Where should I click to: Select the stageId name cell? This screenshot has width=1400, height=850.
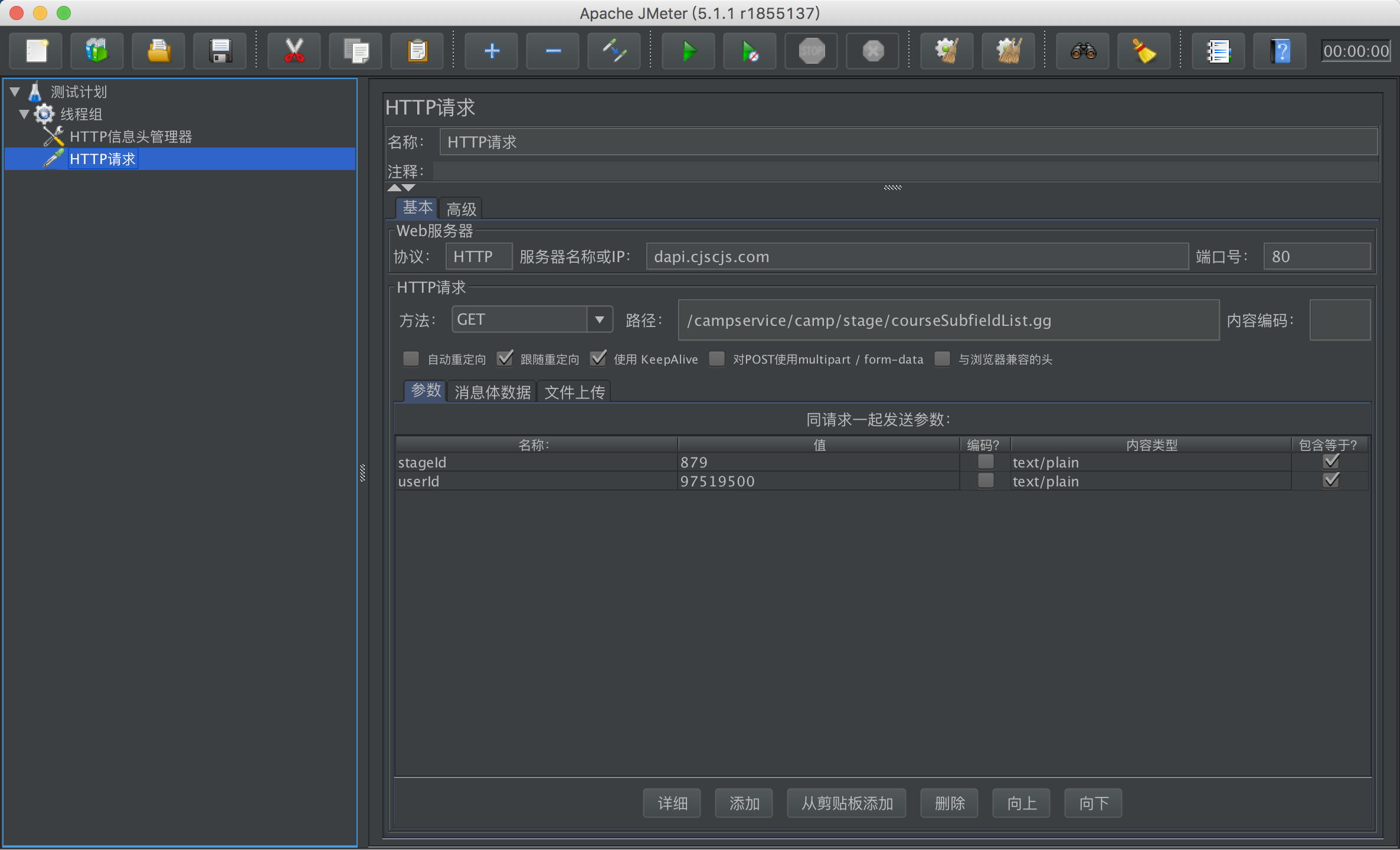(x=536, y=462)
